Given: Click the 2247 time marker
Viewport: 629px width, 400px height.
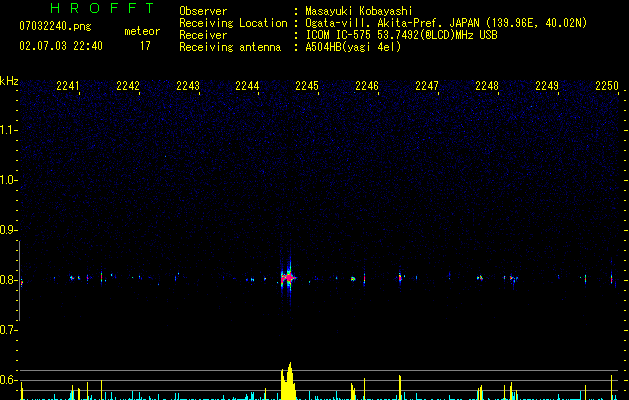Looking at the screenshot, I should tap(427, 86).
